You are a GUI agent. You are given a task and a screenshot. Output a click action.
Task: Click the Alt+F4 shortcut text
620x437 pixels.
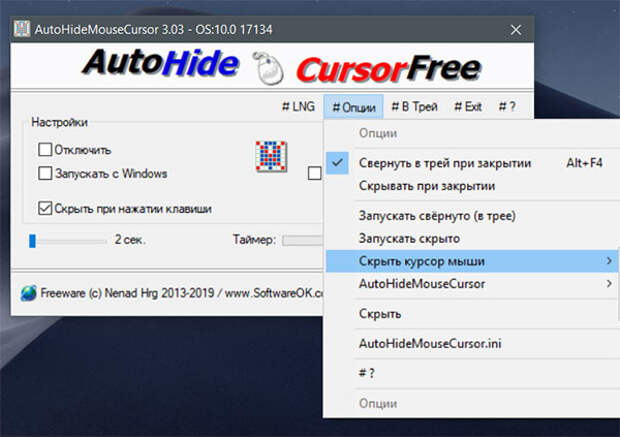pos(584,163)
